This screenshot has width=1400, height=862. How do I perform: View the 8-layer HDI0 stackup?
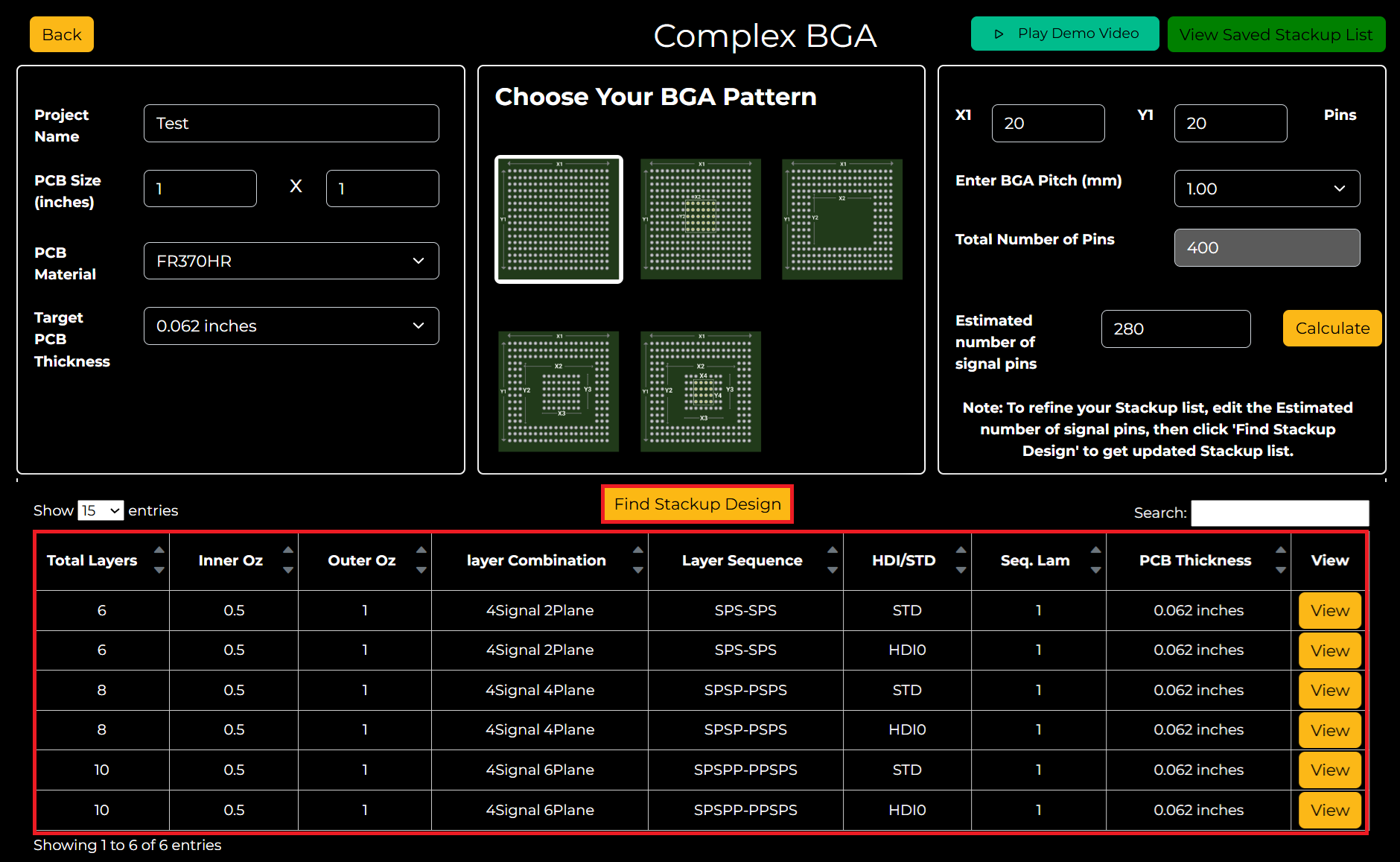coord(1330,730)
